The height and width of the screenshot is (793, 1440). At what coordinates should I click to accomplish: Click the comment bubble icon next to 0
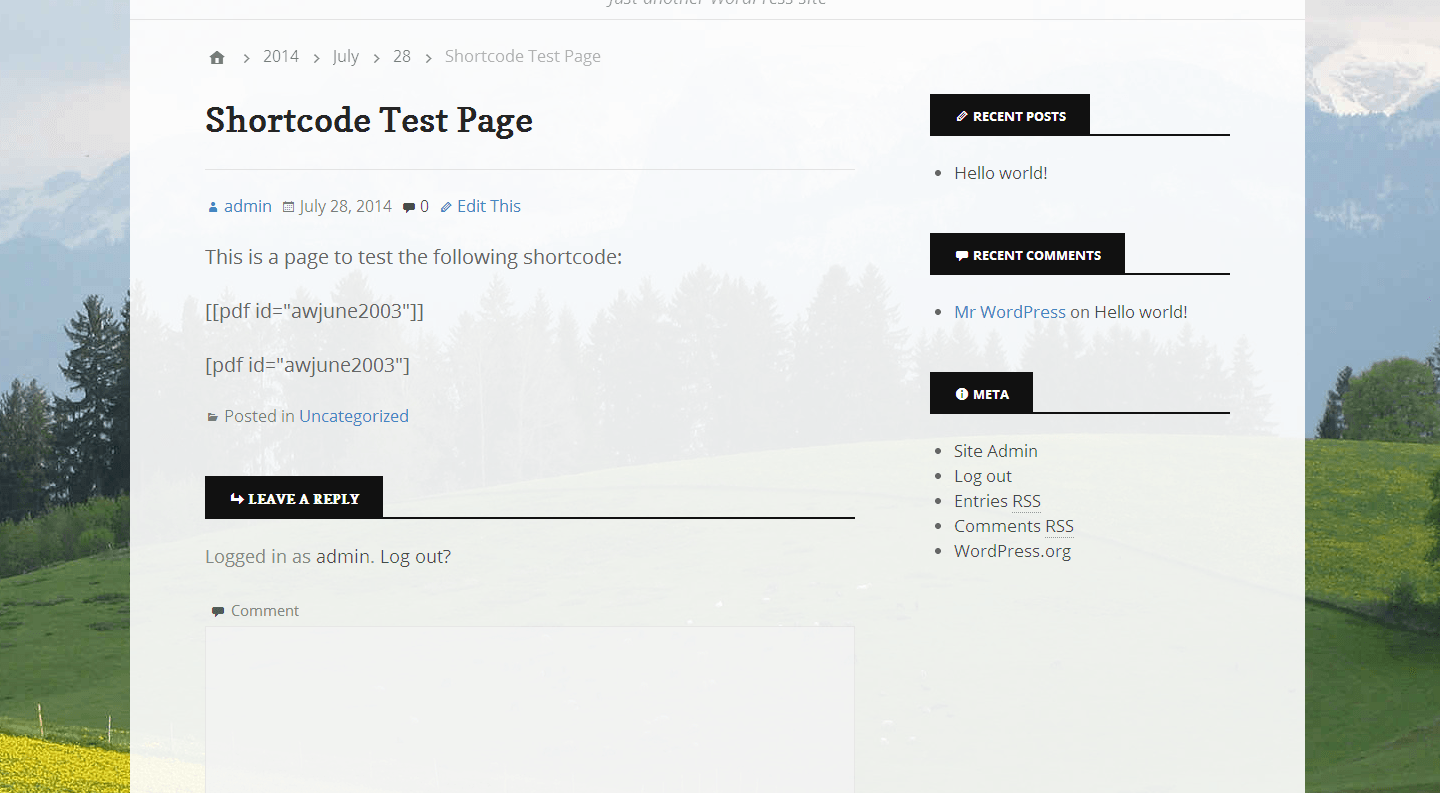pos(408,207)
